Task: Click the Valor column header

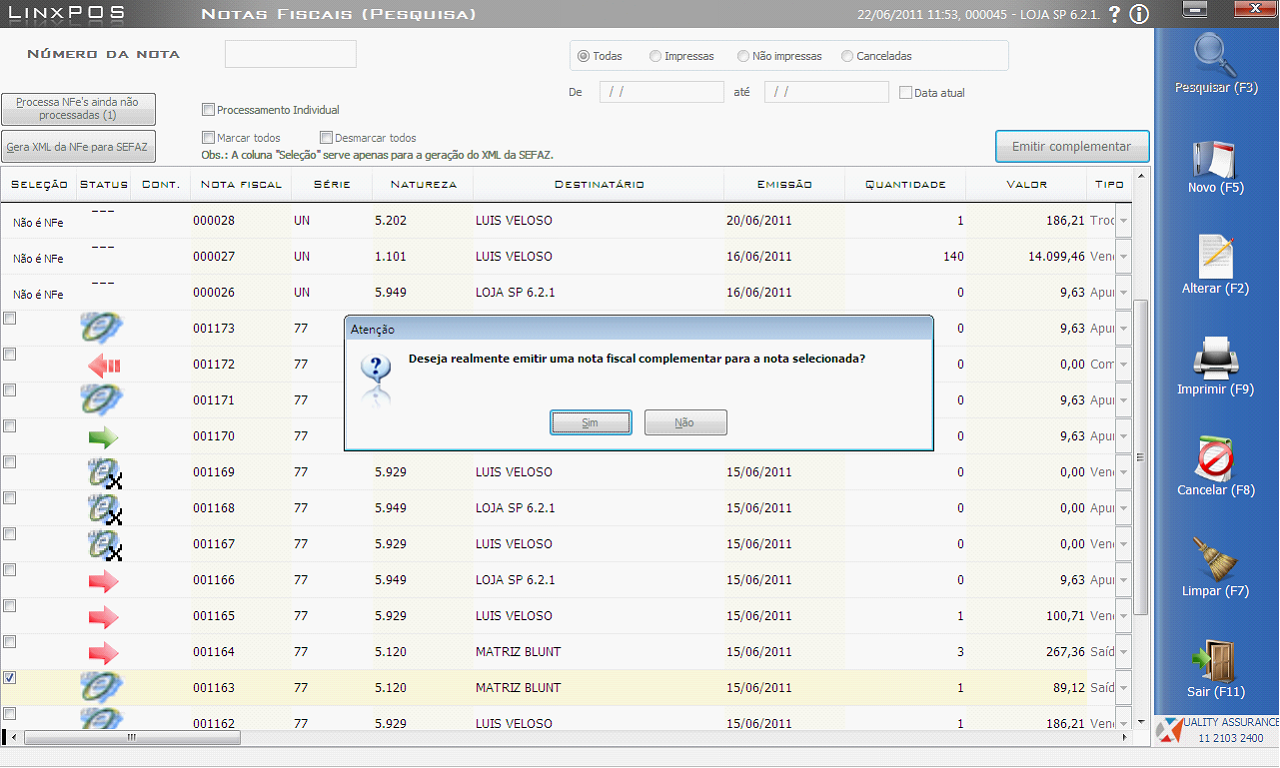Action: tap(1026, 184)
